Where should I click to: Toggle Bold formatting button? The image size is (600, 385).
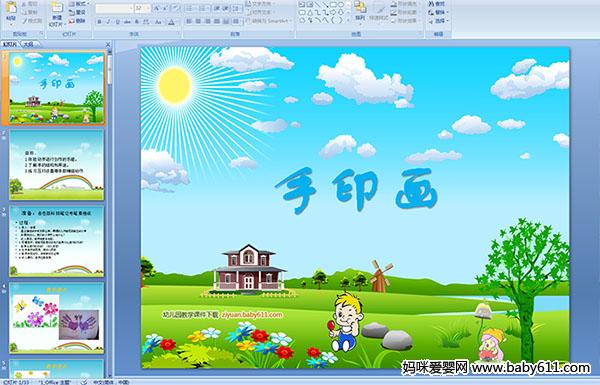pos(99,22)
